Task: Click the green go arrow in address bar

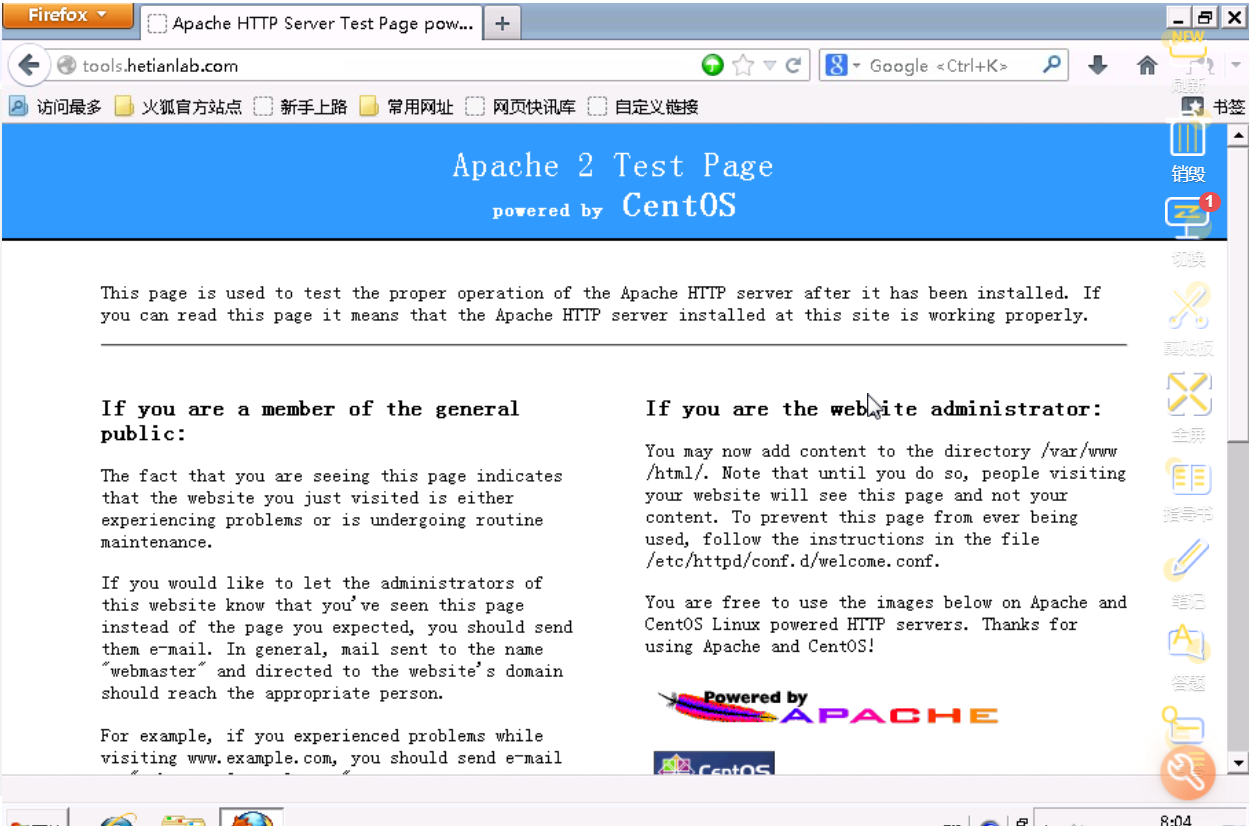Action: point(712,65)
